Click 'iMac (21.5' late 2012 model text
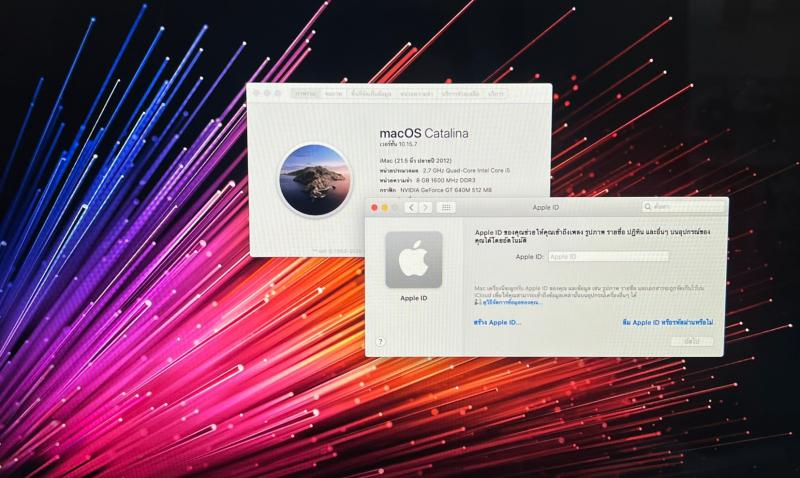The height and width of the screenshot is (478, 800). 415,161
